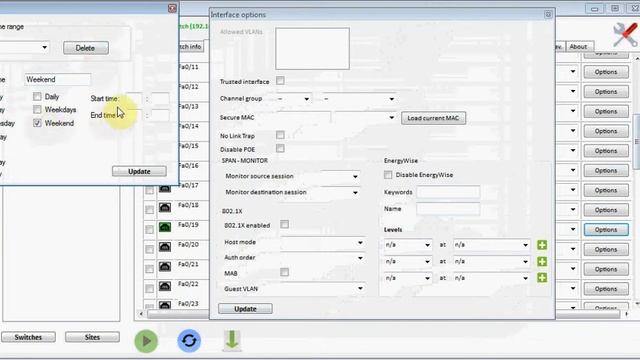Screen dimensions: 640x360
Task: Check the Daily option
Action: pos(37,96)
